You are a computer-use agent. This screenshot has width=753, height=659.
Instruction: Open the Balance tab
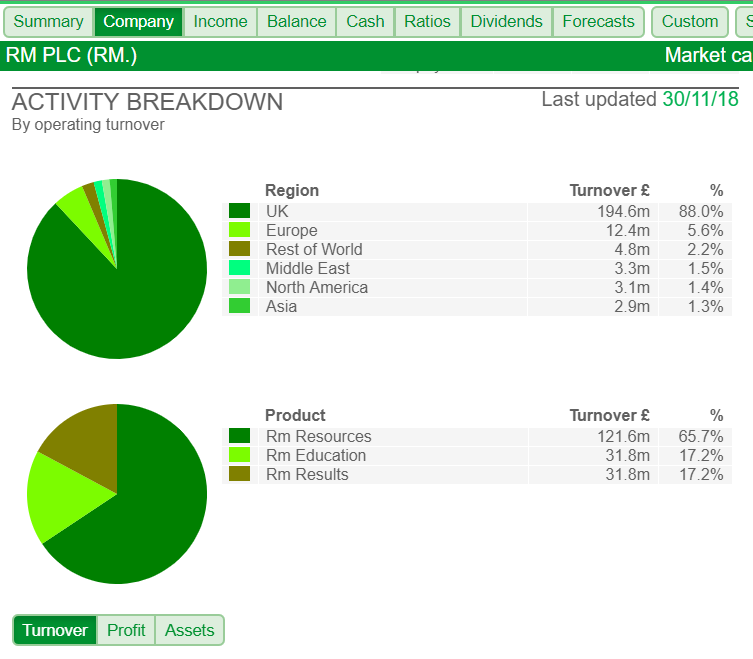(x=296, y=22)
